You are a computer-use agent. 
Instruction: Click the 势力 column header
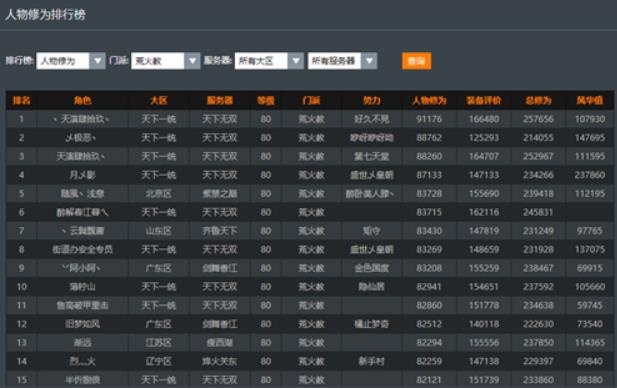point(371,101)
